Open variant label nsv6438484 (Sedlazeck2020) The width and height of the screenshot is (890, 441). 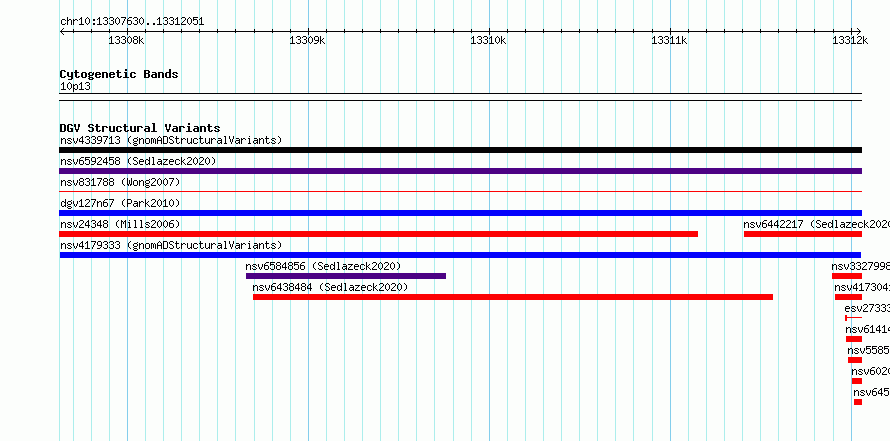330,287
